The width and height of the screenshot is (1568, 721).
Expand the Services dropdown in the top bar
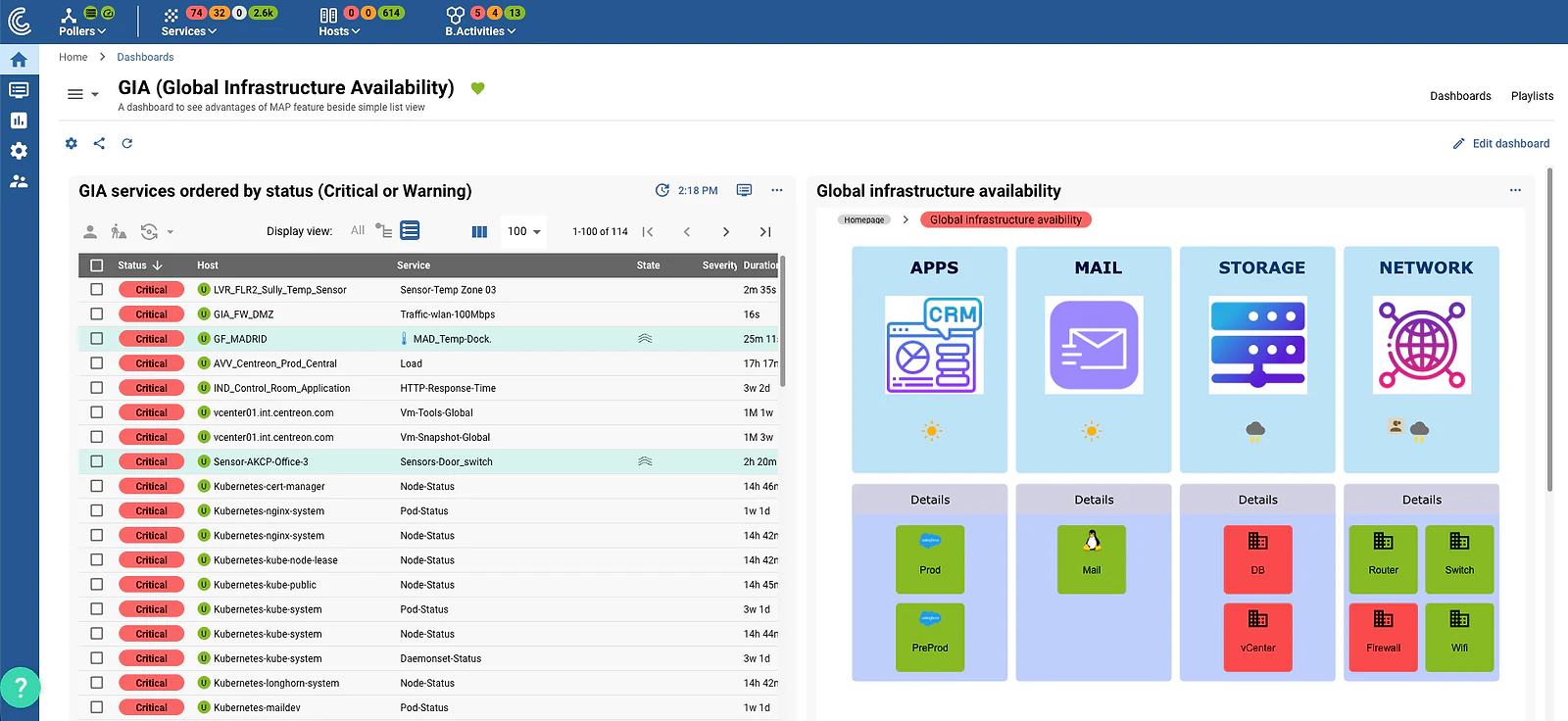pos(189,31)
